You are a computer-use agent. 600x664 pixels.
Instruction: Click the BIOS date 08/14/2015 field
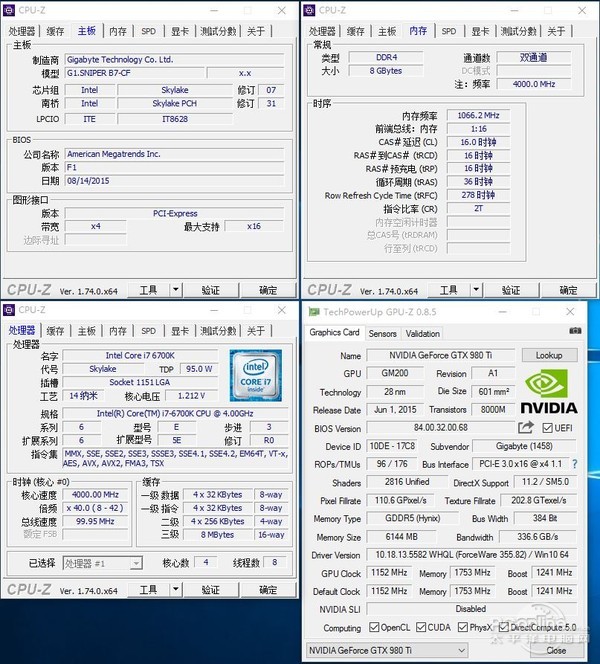pyautogui.click(x=174, y=181)
